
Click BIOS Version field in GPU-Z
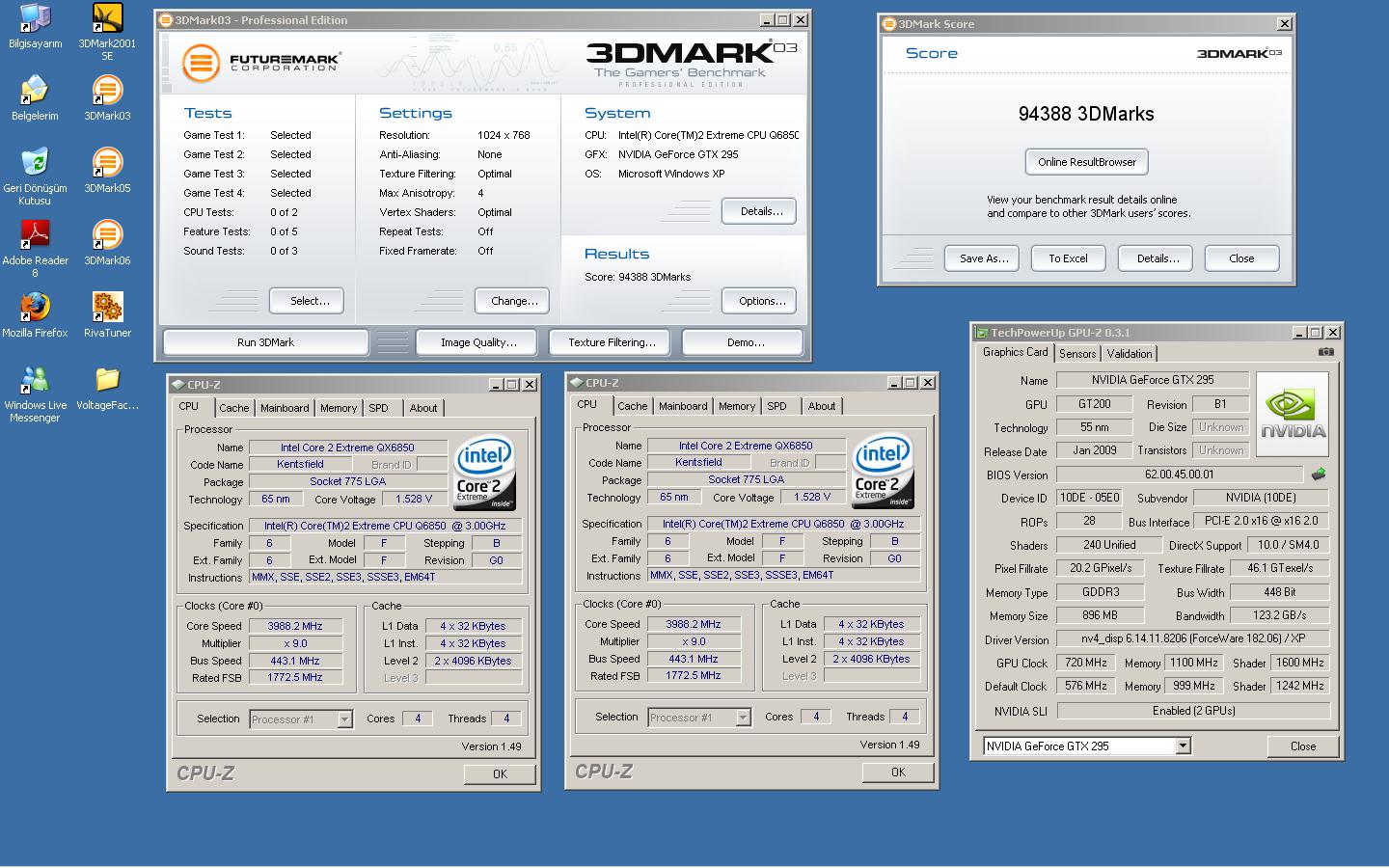[x=1180, y=475]
